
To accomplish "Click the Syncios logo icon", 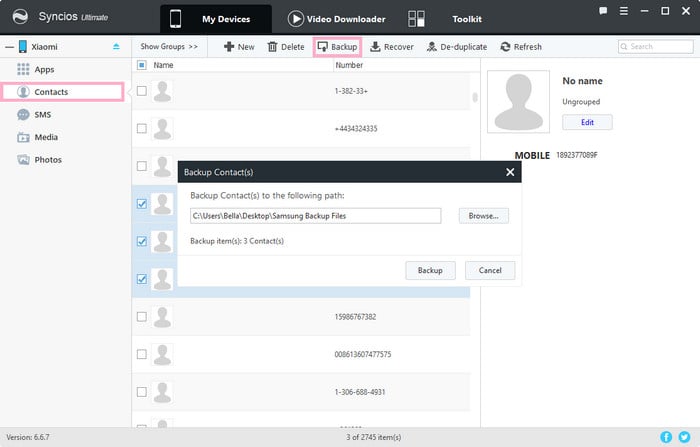I will 20,17.
